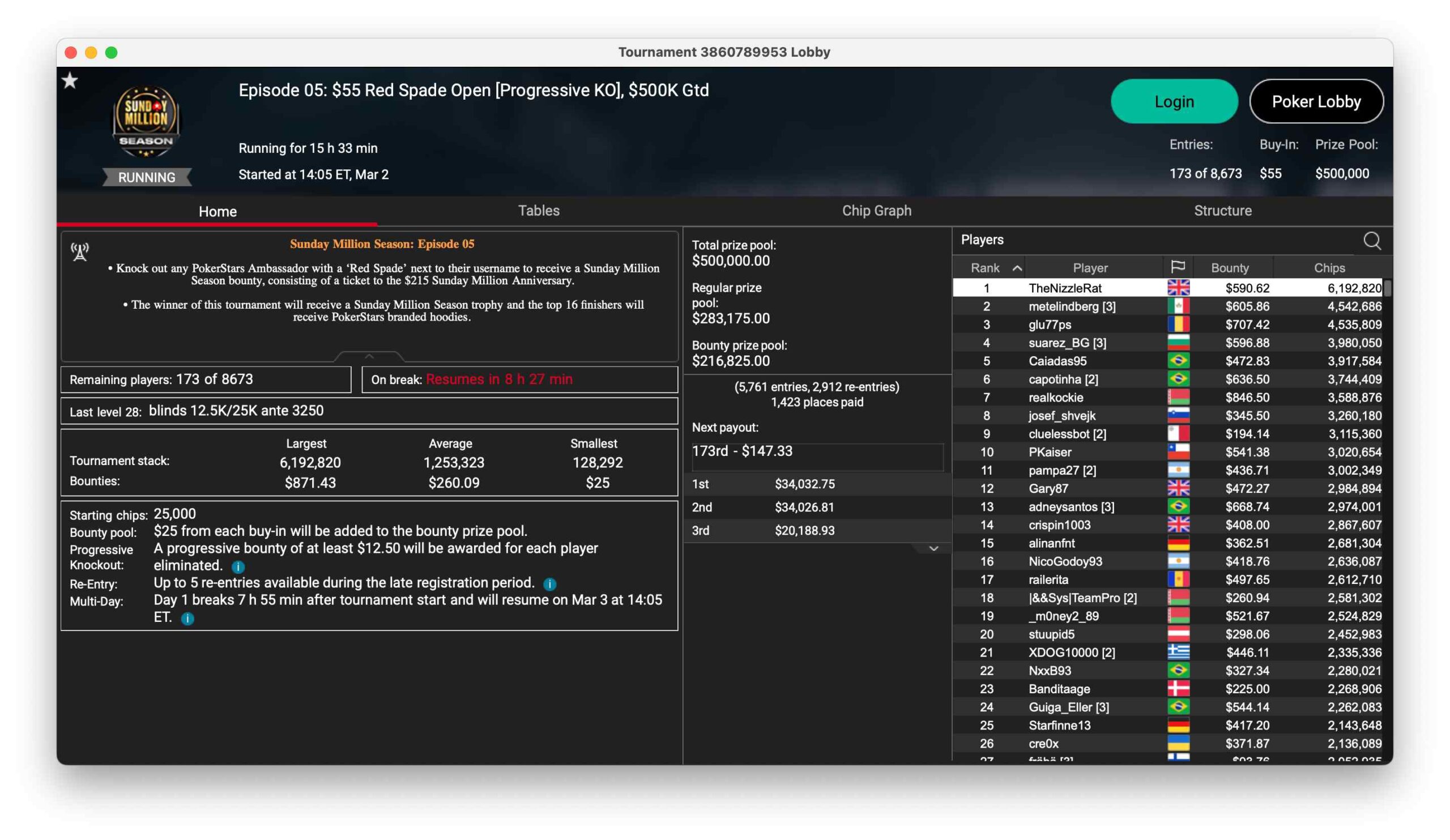Sort by Chips column header
This screenshot has width=1450, height=840.
coord(1329,267)
